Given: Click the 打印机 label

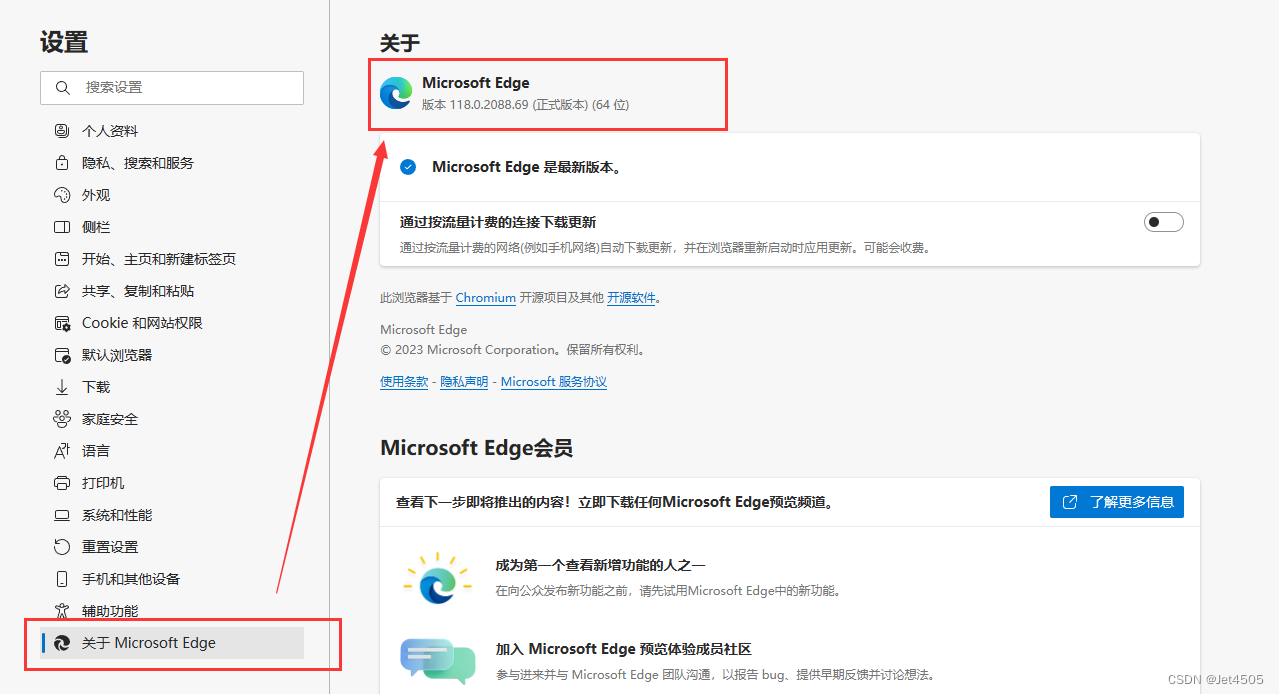Looking at the screenshot, I should tap(103, 483).
